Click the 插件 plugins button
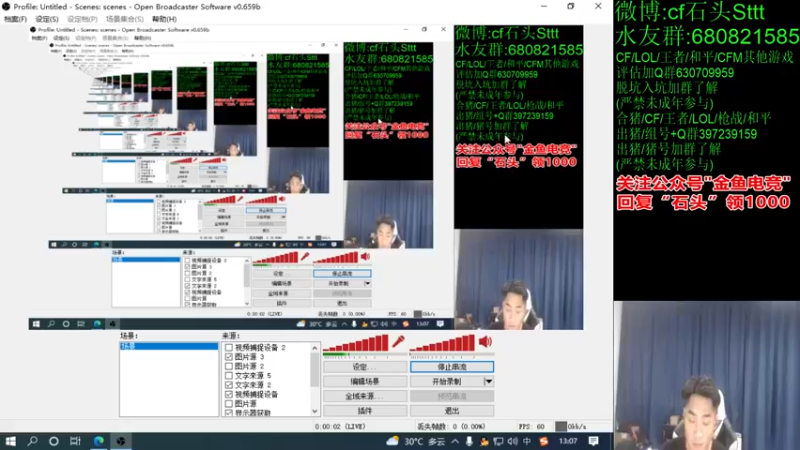 tap(365, 411)
